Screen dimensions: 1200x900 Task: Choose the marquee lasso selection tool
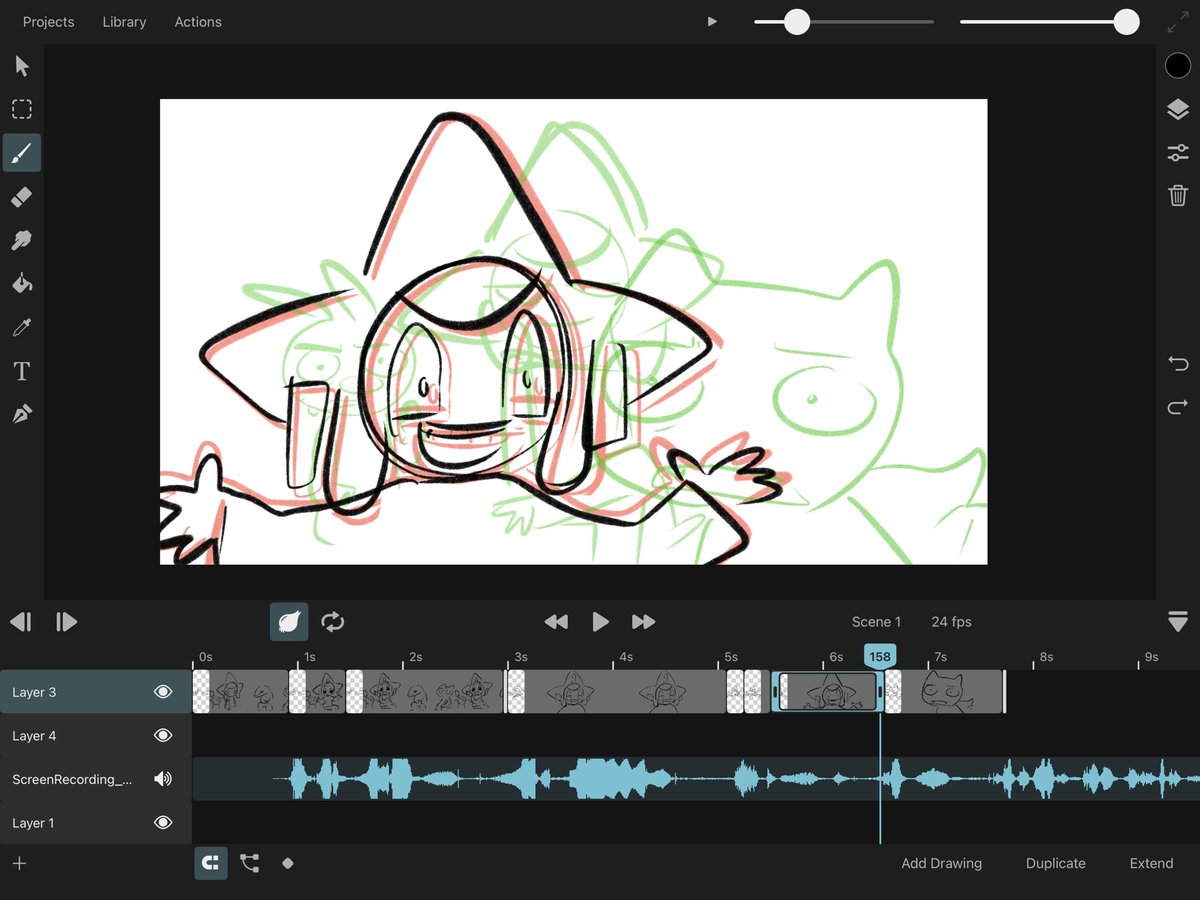(22, 109)
